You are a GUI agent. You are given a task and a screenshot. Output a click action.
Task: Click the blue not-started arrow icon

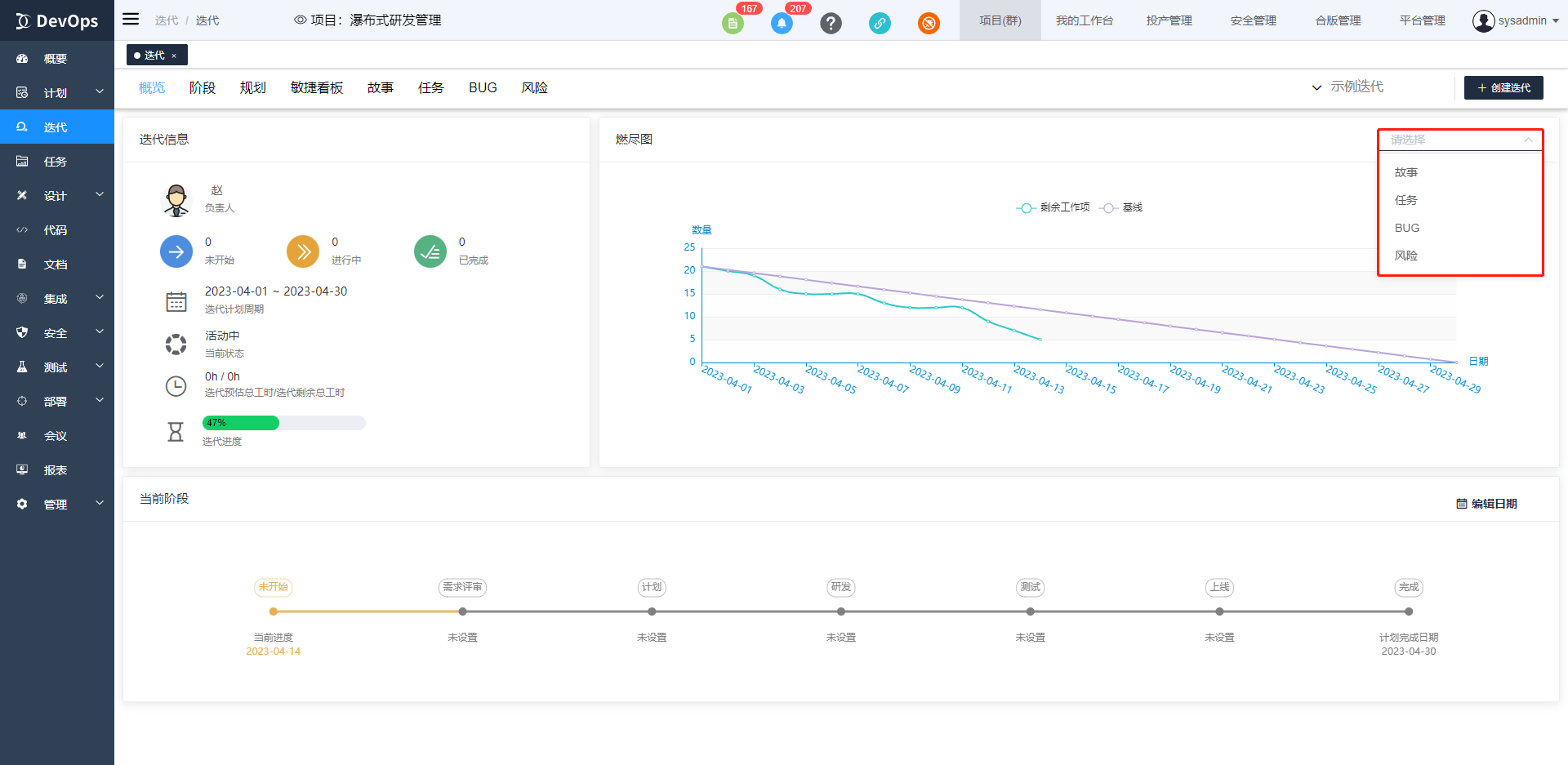click(176, 251)
